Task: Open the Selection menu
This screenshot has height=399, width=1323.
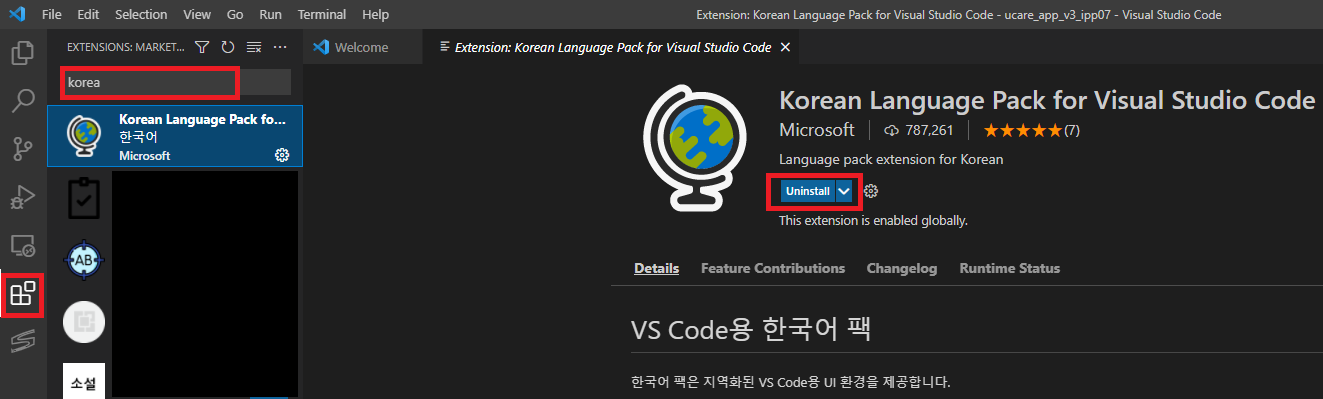Action: tap(141, 15)
